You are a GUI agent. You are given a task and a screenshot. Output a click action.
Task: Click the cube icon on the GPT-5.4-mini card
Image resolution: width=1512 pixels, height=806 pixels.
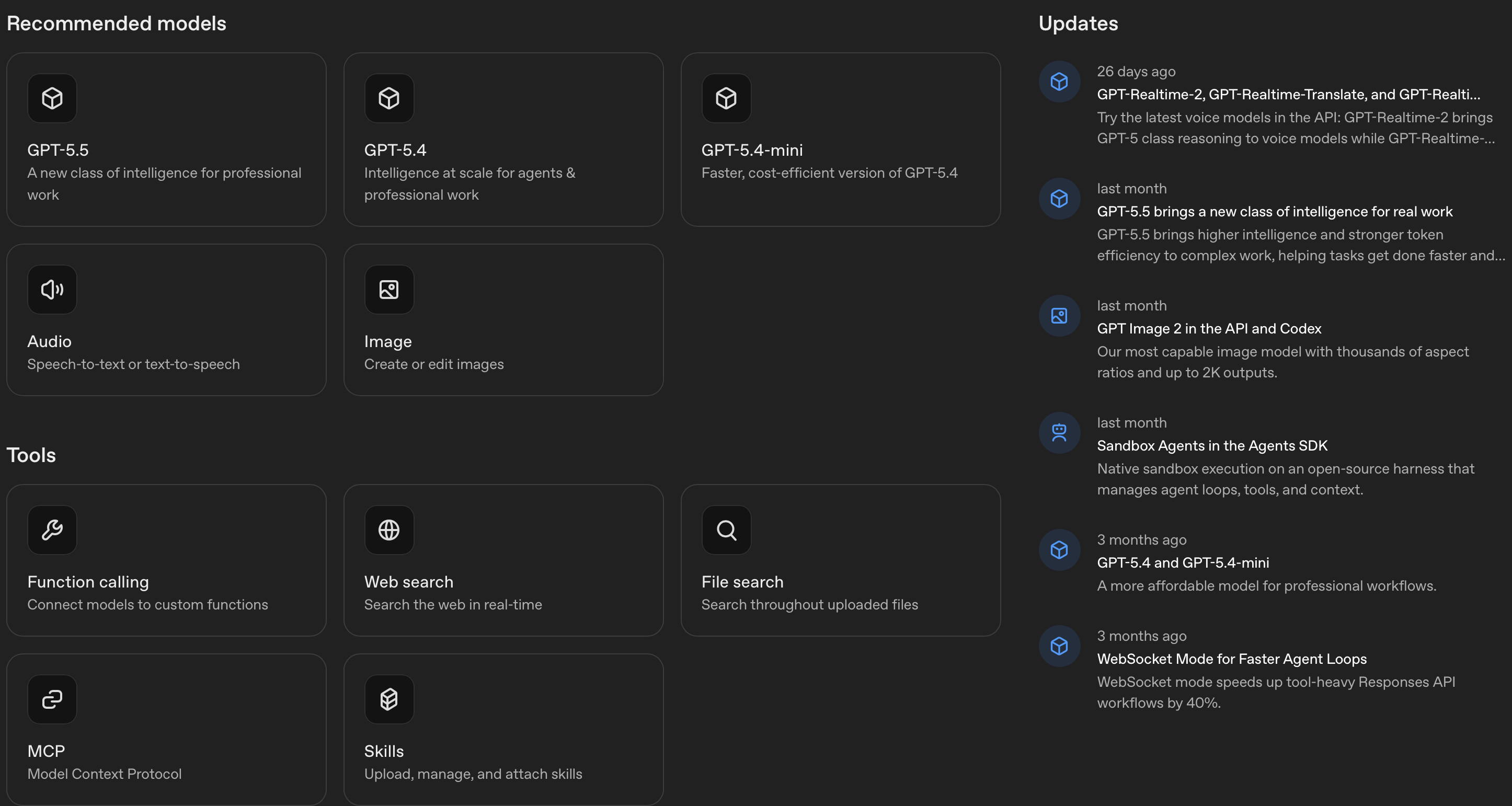pos(726,98)
